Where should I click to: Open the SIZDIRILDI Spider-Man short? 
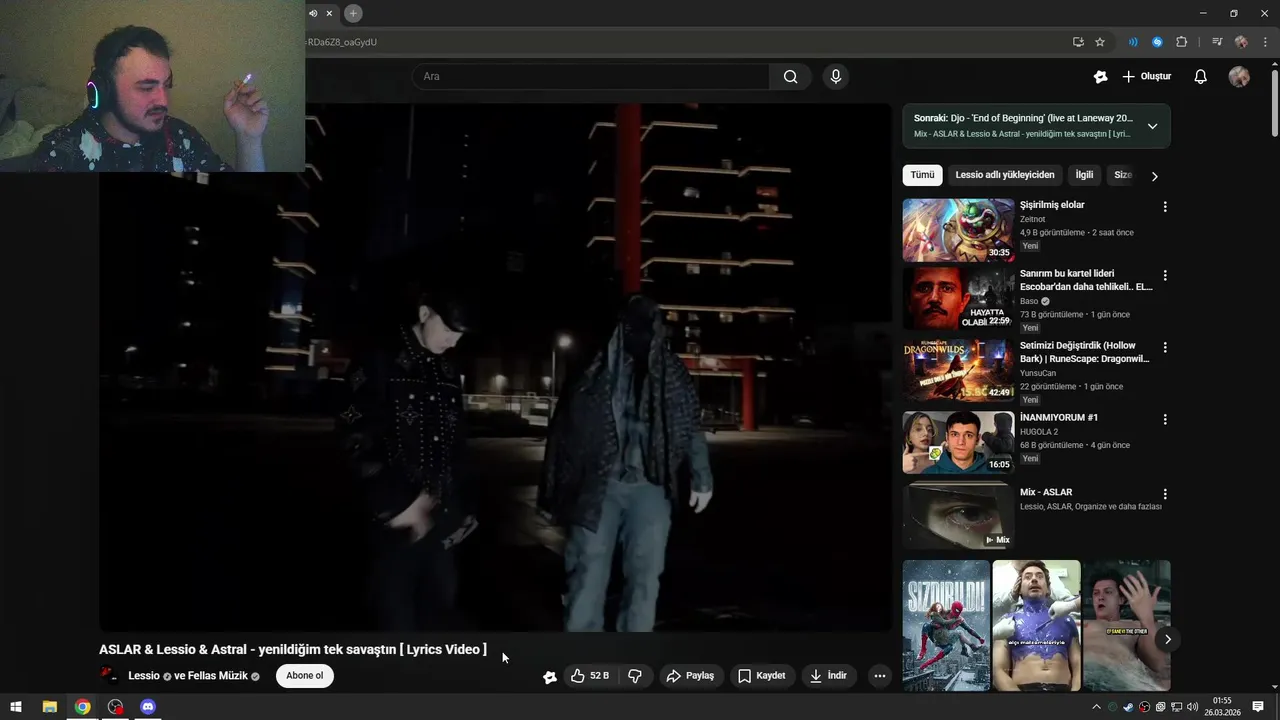click(946, 625)
